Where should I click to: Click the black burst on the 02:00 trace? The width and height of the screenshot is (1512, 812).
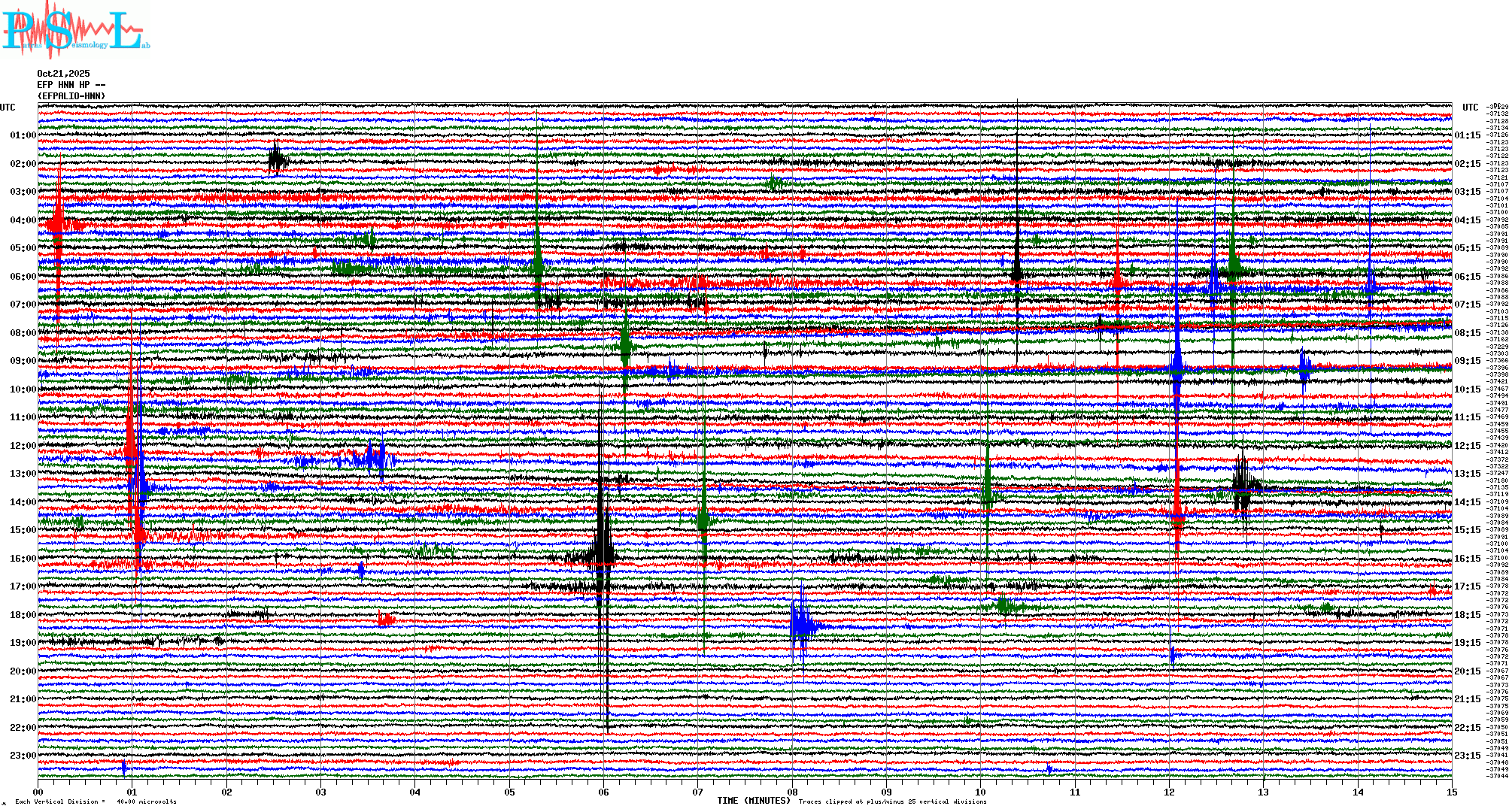tap(277, 159)
